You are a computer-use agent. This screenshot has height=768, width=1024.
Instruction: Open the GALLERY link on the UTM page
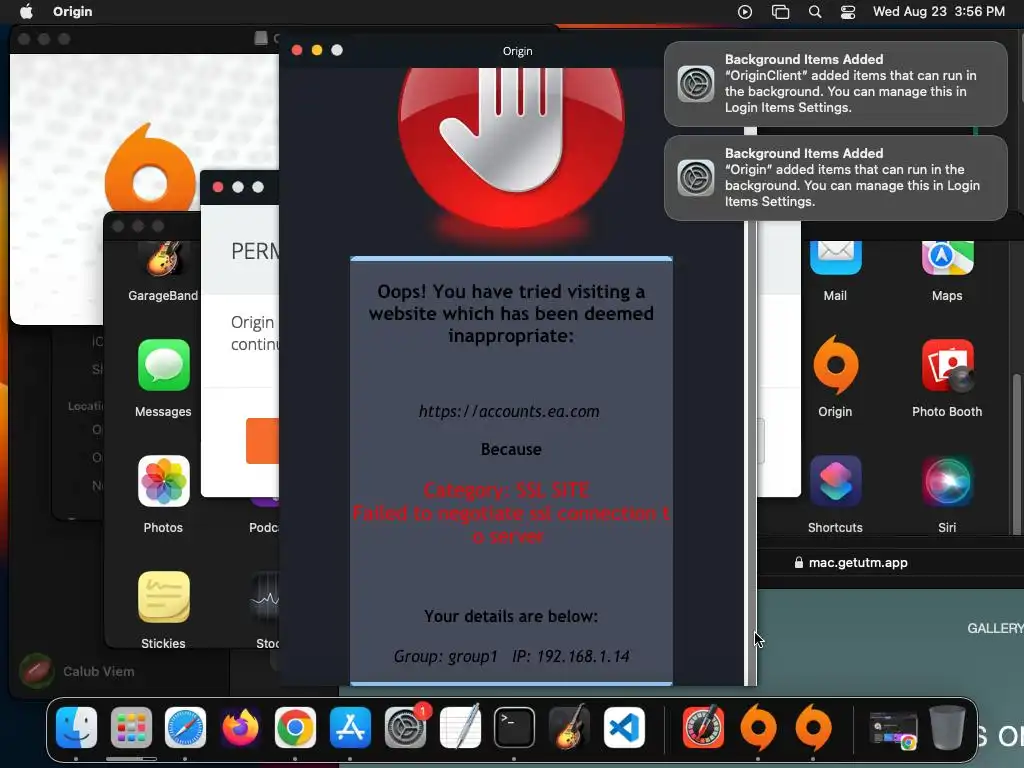[995, 628]
